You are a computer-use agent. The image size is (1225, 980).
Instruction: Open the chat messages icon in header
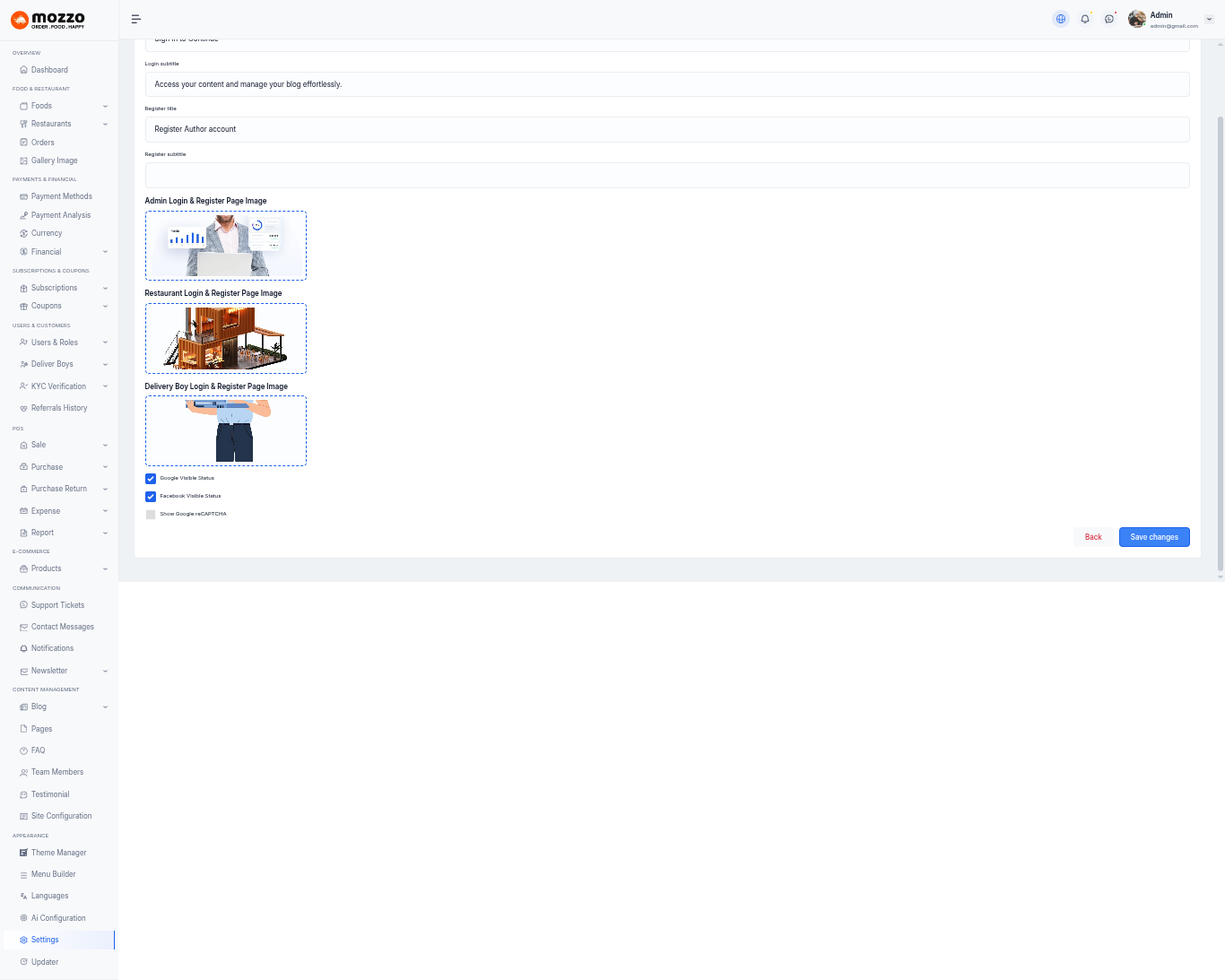pyautogui.click(x=1109, y=19)
